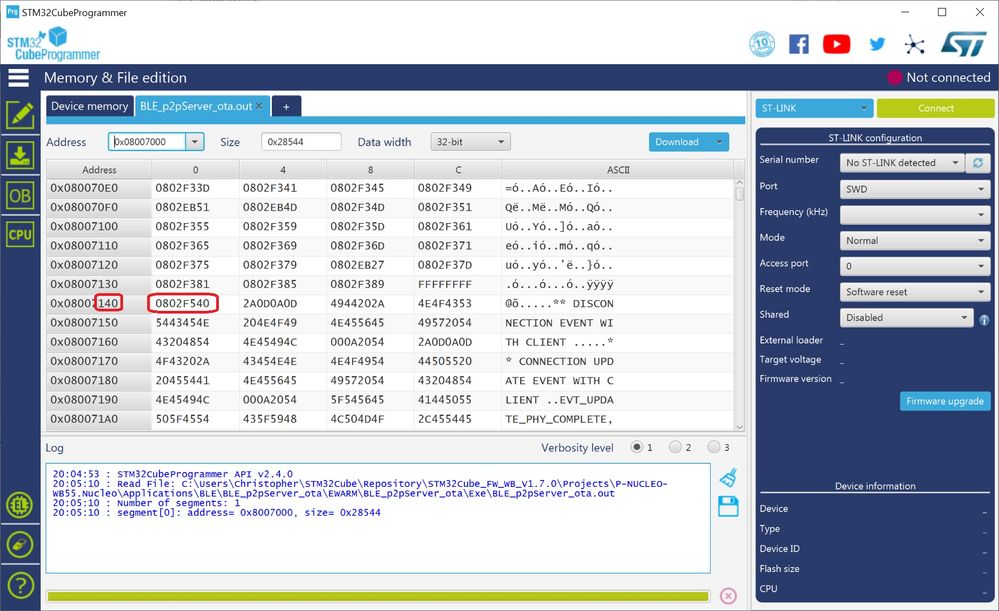
Task: Open the Access port dropdown
Action: pyautogui.click(x=914, y=266)
